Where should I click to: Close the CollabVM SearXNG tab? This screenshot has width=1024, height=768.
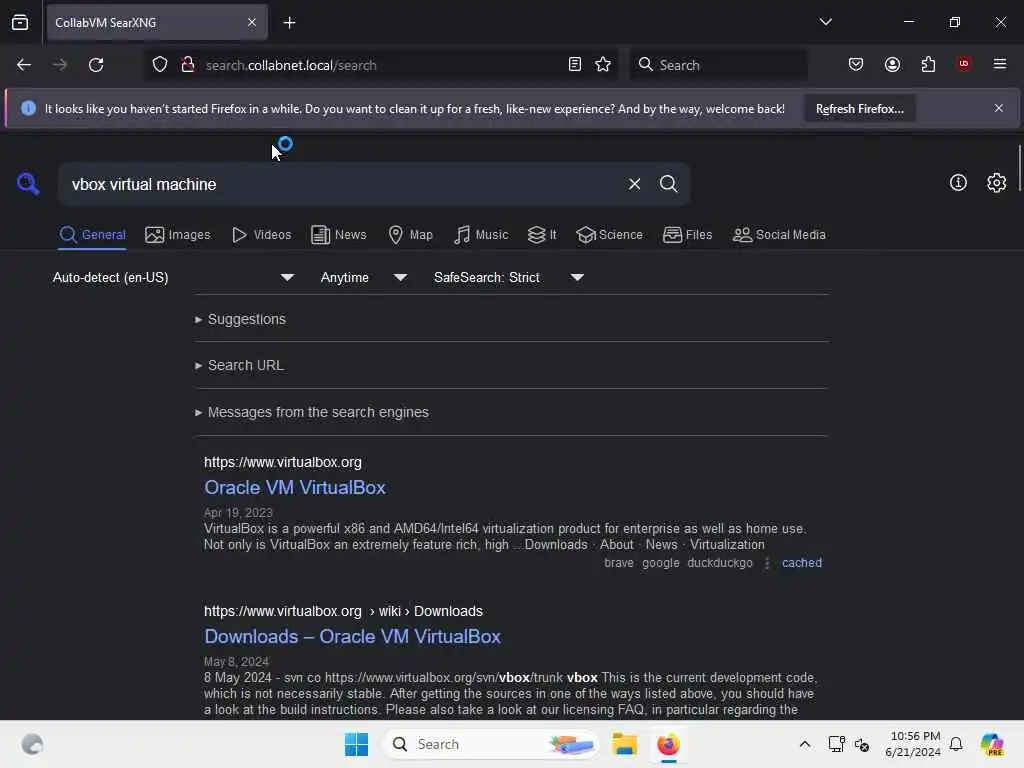point(252,23)
